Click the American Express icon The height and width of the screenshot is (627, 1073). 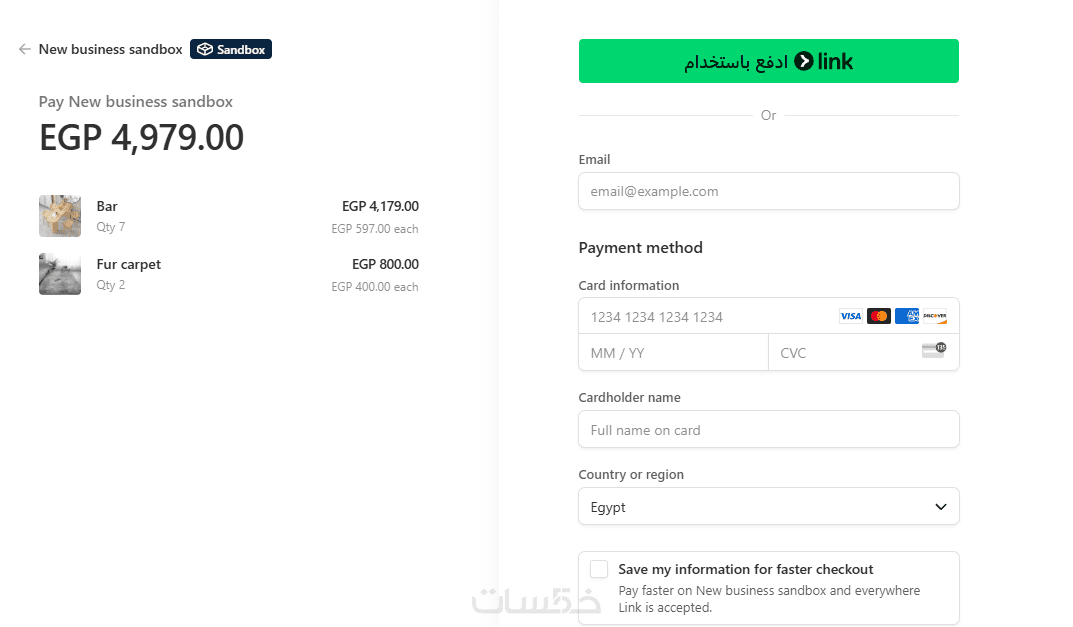pyautogui.click(x=907, y=316)
